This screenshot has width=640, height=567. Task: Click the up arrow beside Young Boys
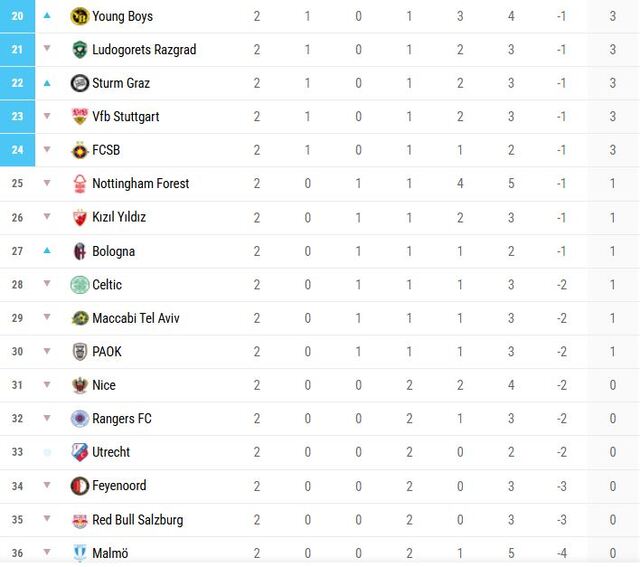[x=47, y=16]
